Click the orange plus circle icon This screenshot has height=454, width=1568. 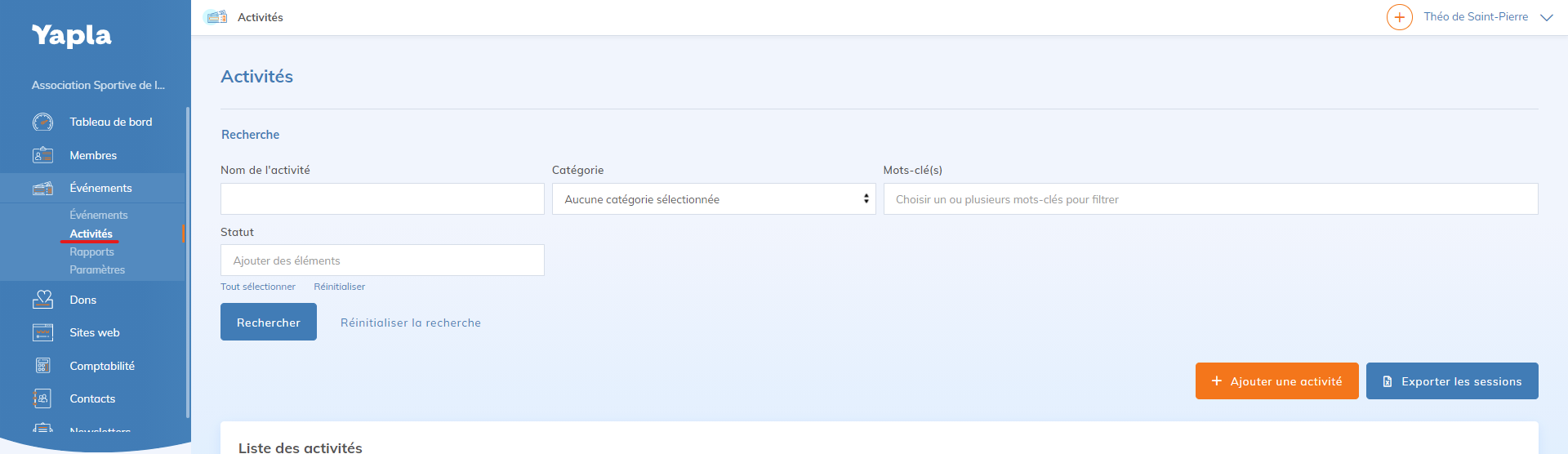click(1399, 17)
